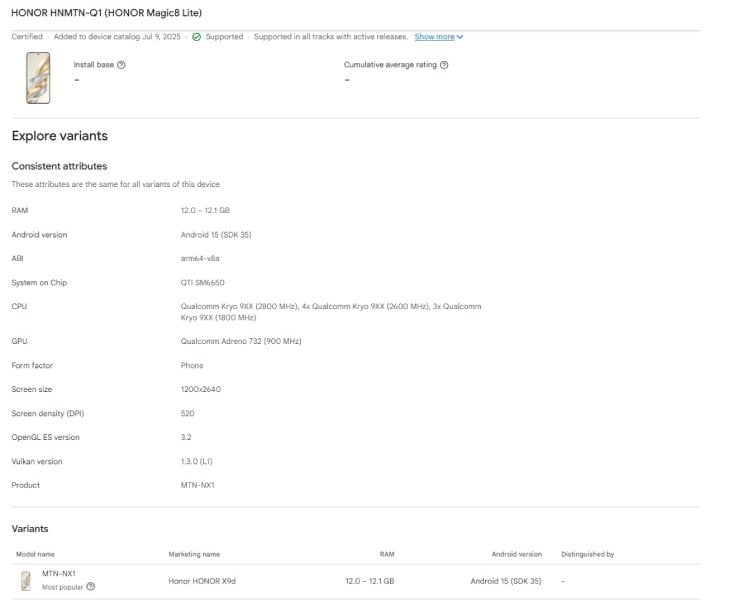Click the Install base help icon

[121, 65]
